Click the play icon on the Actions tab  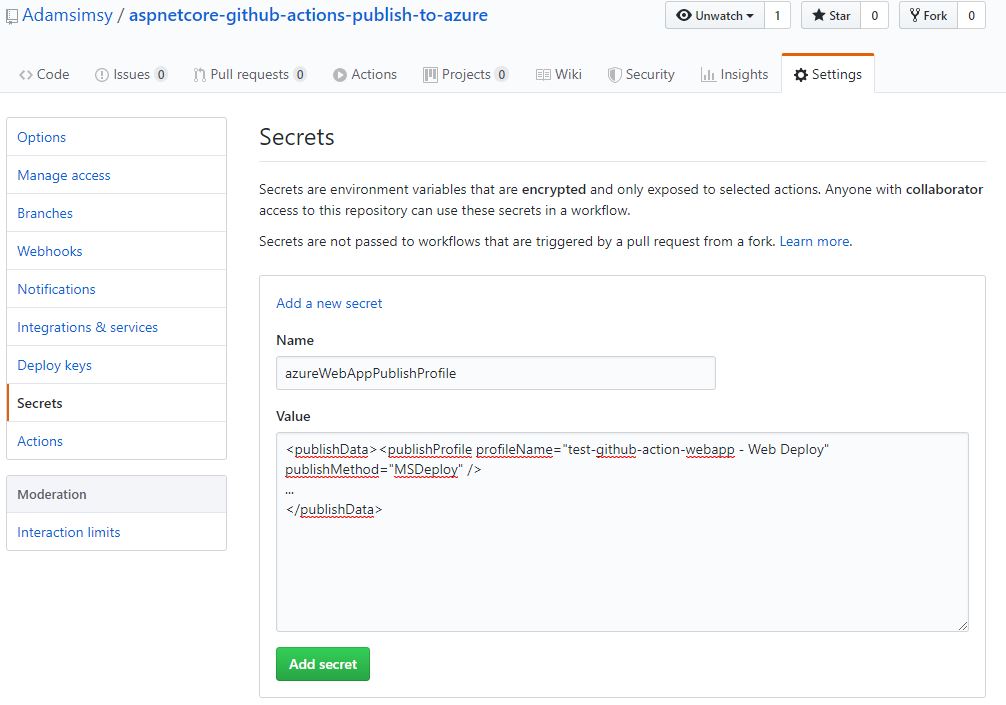[x=340, y=73]
